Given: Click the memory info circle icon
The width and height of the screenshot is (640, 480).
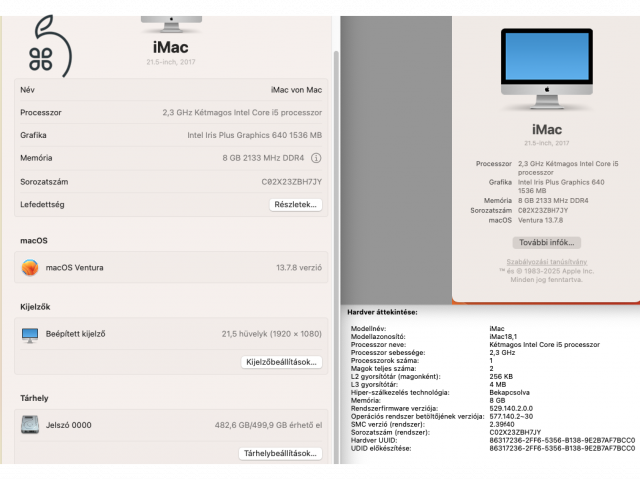Looking at the screenshot, I should pyautogui.click(x=316, y=158).
